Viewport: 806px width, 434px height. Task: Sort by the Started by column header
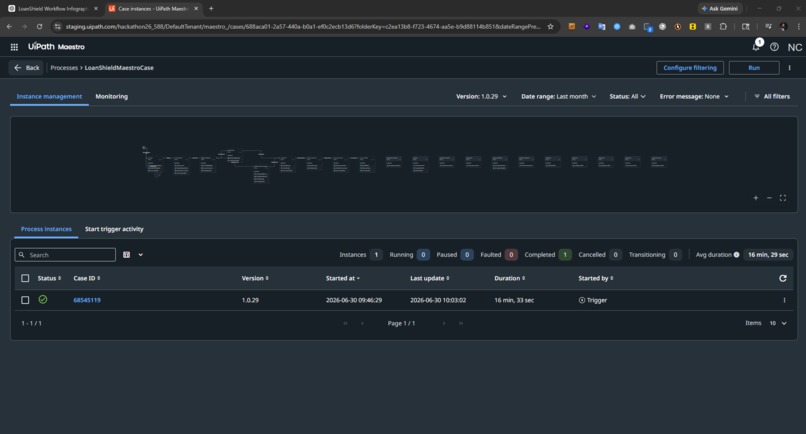pos(596,278)
